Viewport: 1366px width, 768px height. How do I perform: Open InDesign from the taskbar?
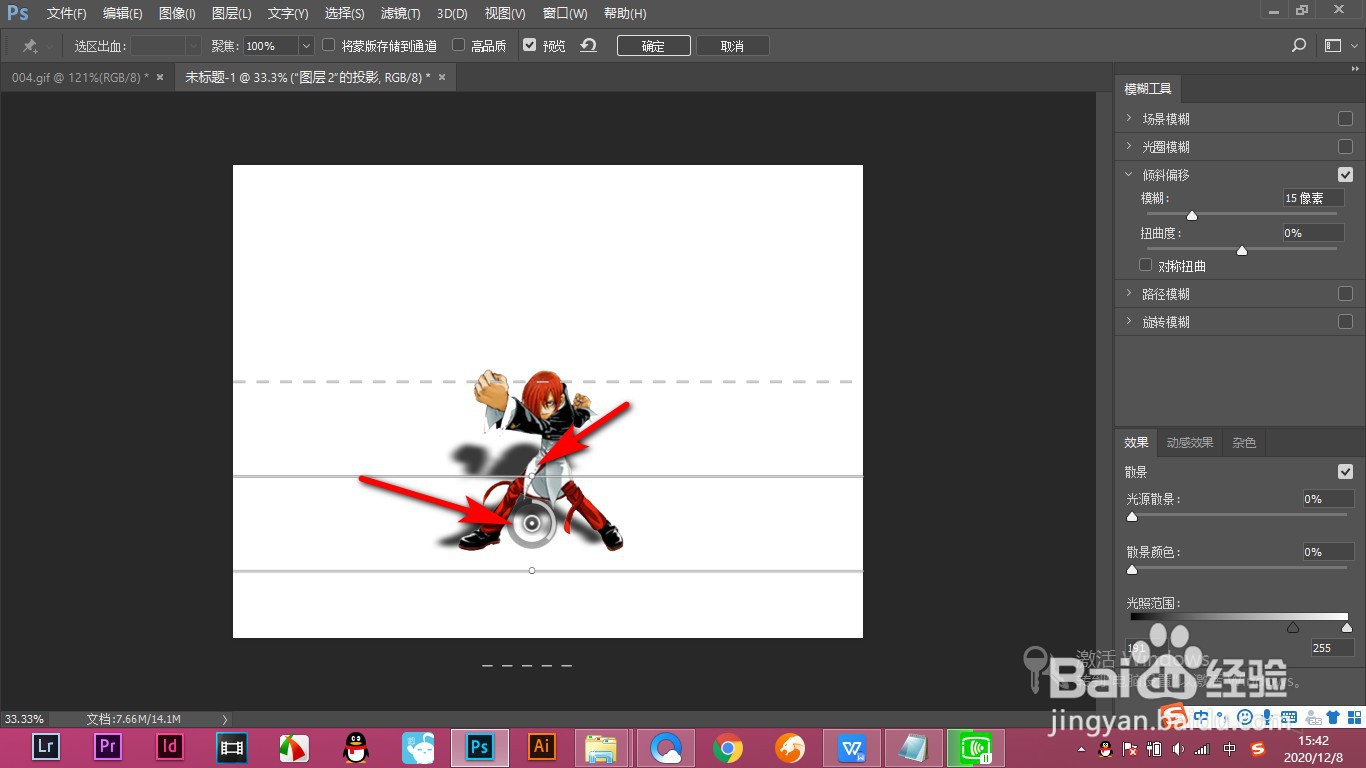point(169,747)
